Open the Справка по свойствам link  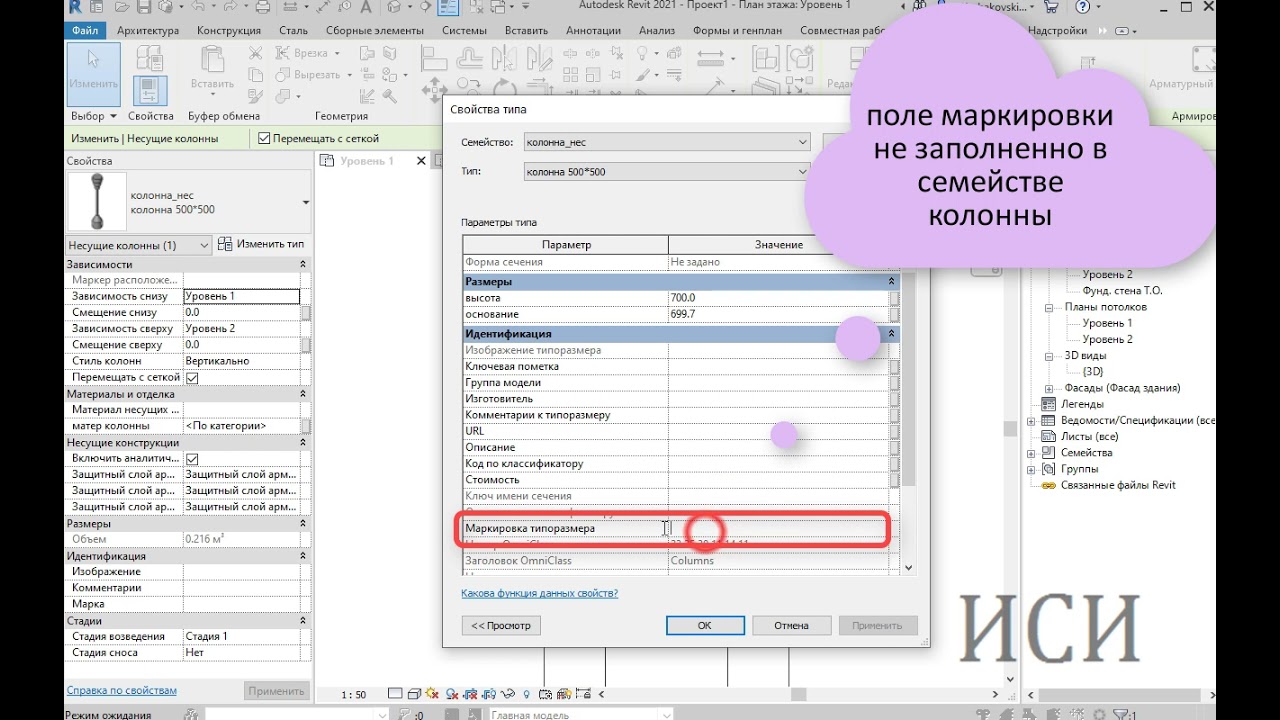click(x=121, y=690)
